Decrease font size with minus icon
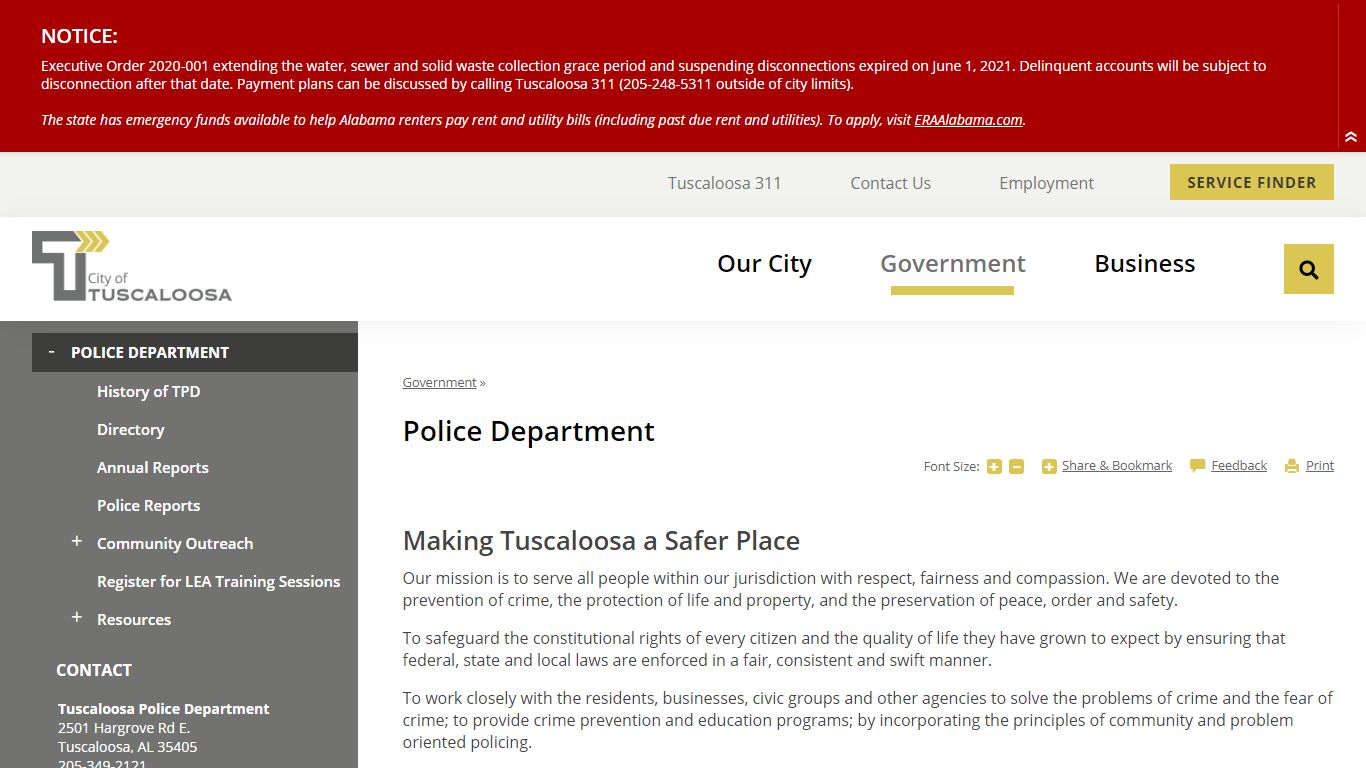1366x768 pixels. pos(1016,467)
